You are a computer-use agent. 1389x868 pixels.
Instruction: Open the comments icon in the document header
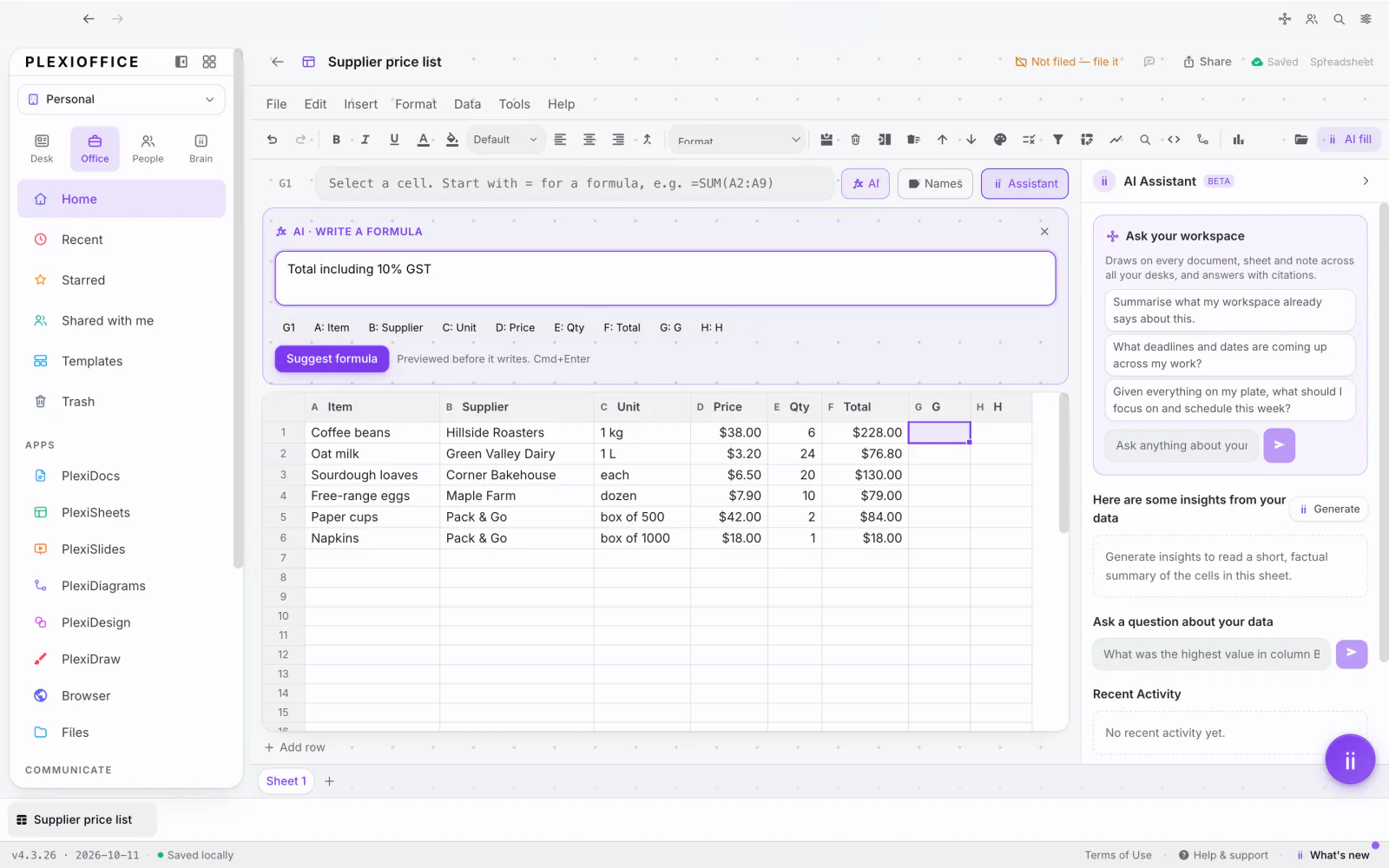(1149, 62)
